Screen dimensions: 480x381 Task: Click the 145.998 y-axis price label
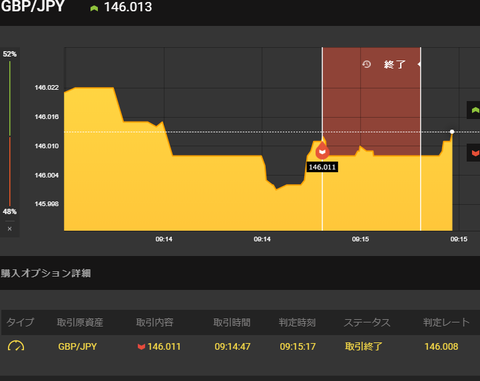(47, 204)
